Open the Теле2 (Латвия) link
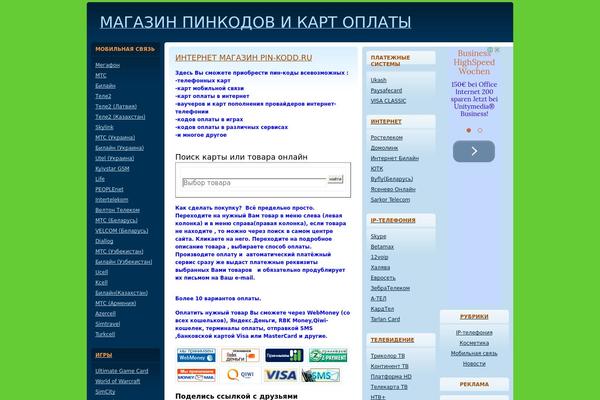Image resolution: width=600 pixels, height=400 pixels. point(116,106)
